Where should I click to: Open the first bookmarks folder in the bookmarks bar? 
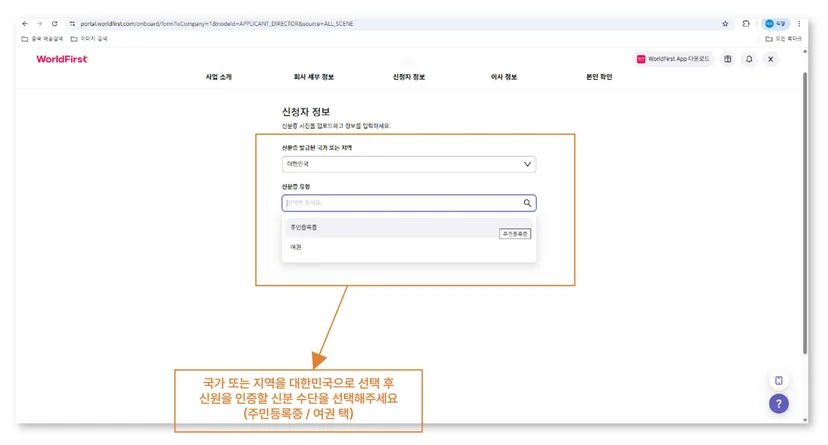(x=42, y=39)
